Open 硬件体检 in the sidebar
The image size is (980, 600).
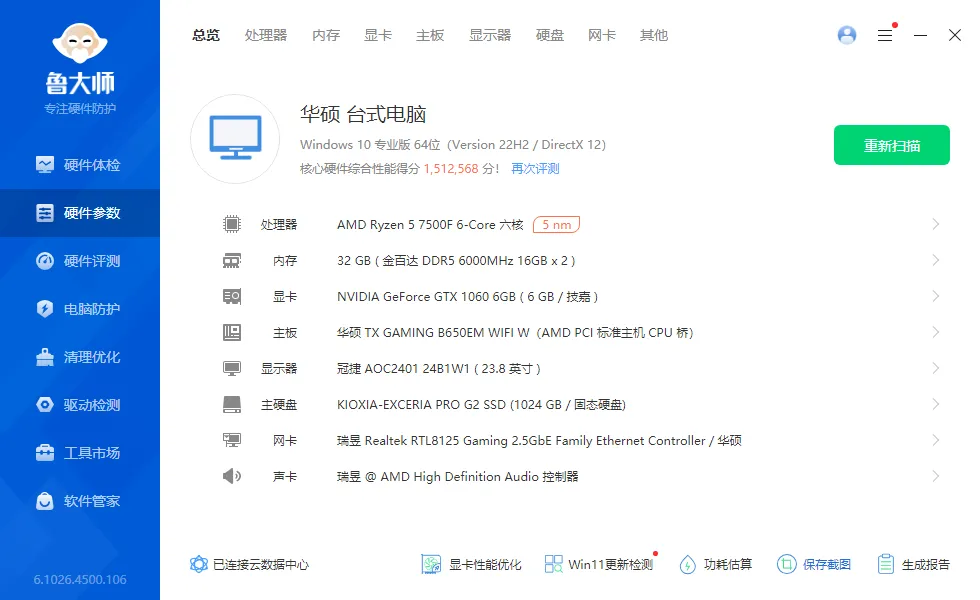(x=79, y=165)
